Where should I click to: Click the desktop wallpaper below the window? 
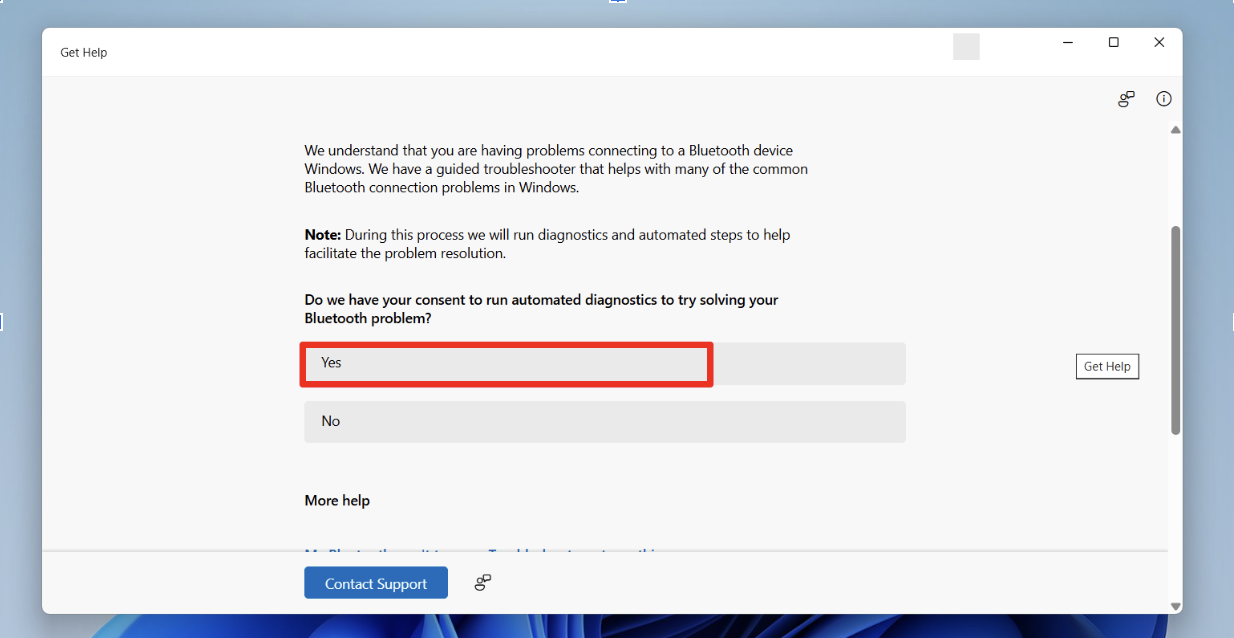click(x=617, y=629)
